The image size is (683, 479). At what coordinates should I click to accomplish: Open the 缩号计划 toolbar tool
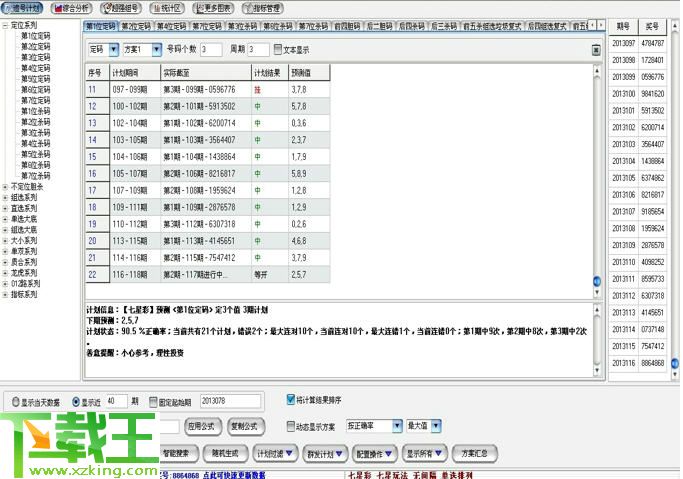coord(23,7)
